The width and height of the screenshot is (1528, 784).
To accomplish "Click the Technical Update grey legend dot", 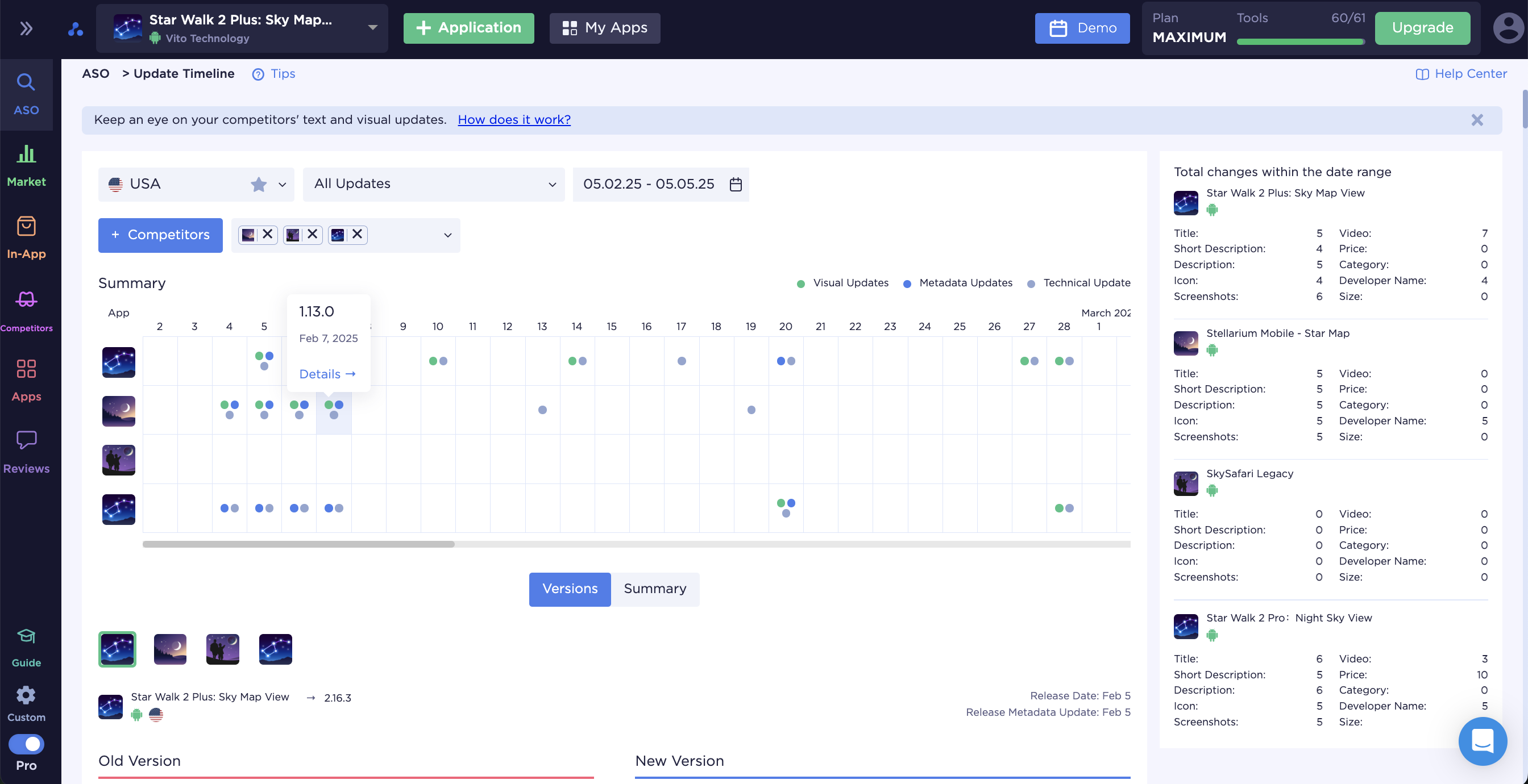I will point(1031,283).
